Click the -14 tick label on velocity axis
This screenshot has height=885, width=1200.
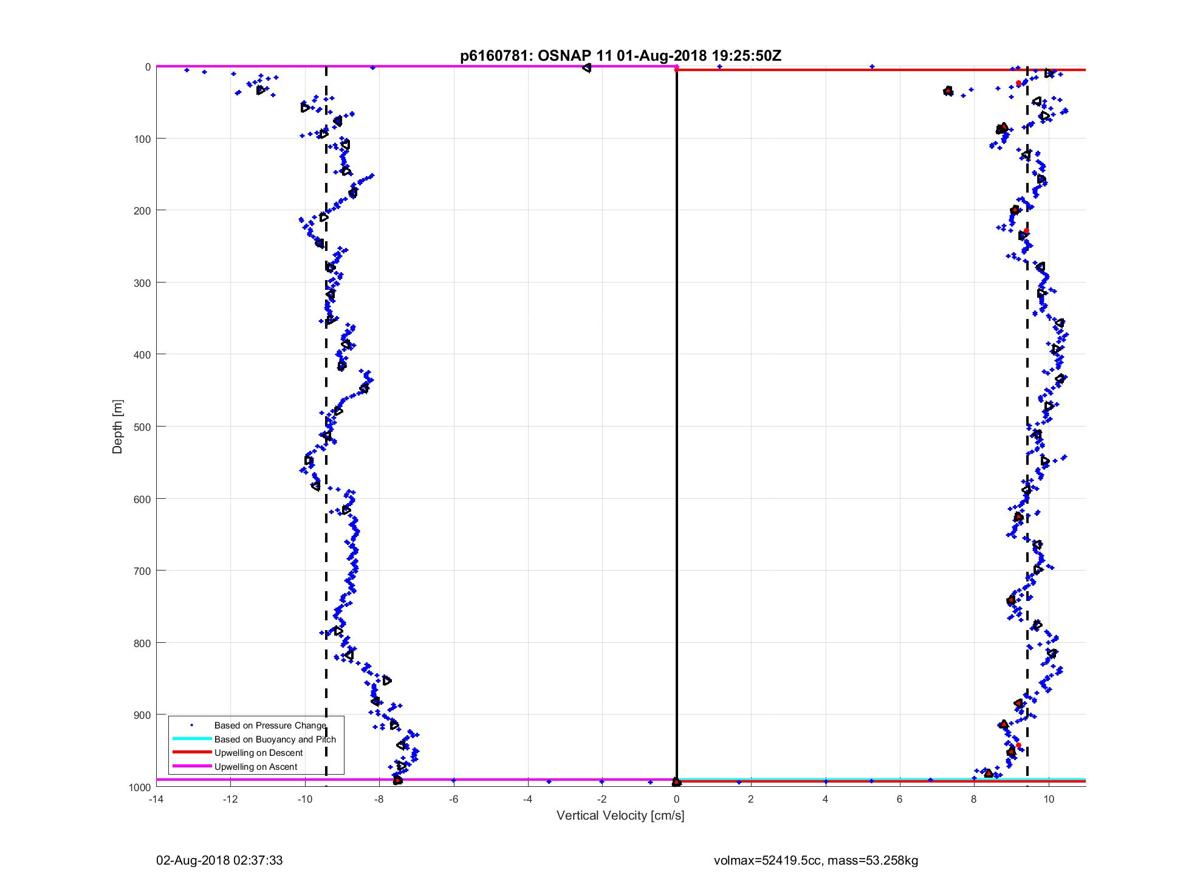tap(155, 800)
